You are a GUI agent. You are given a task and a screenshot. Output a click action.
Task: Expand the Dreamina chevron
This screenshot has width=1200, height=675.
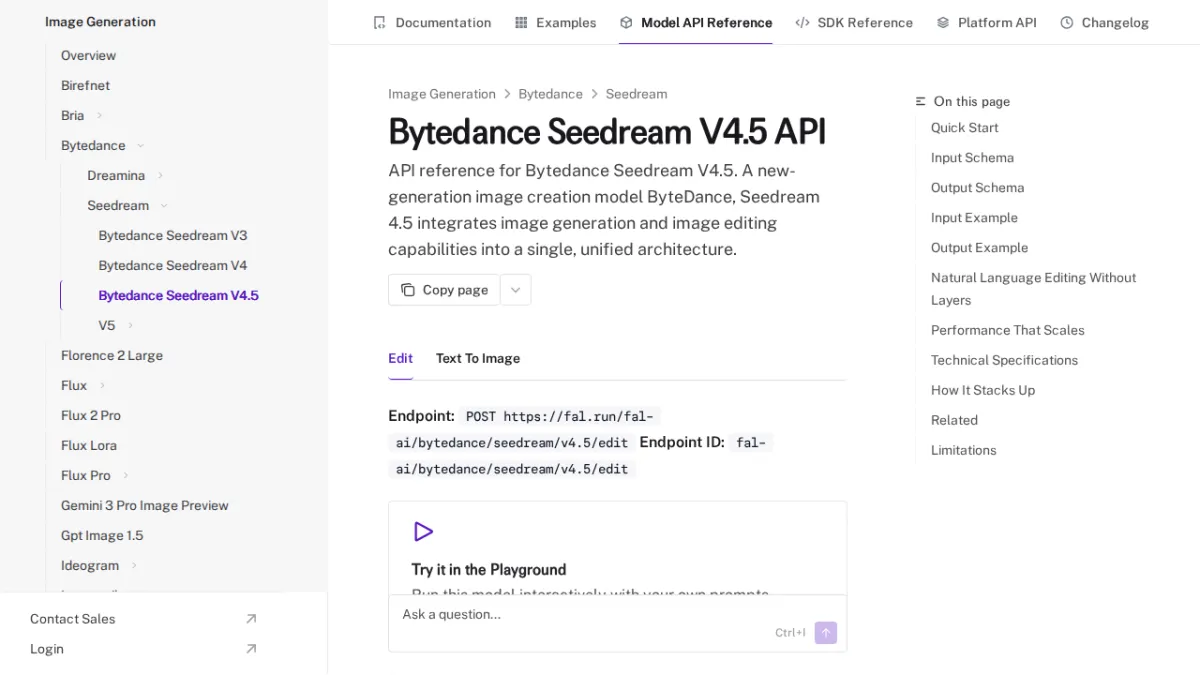[160, 176]
